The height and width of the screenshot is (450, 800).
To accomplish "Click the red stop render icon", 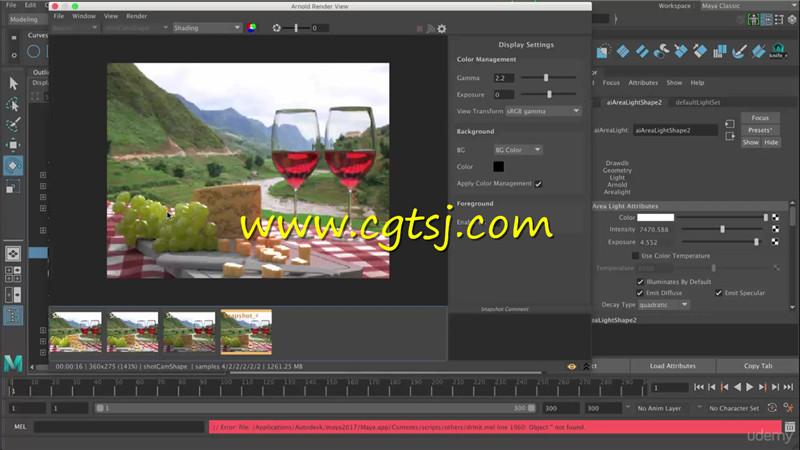I will tap(419, 29).
